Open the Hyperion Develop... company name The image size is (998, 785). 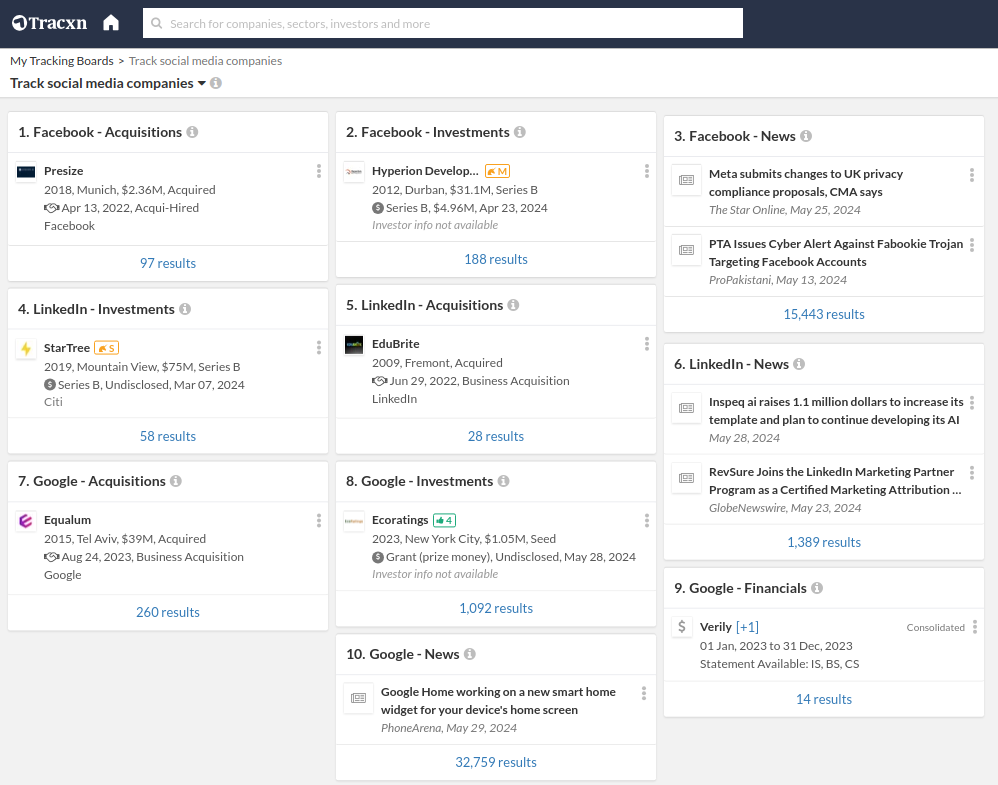pos(425,171)
